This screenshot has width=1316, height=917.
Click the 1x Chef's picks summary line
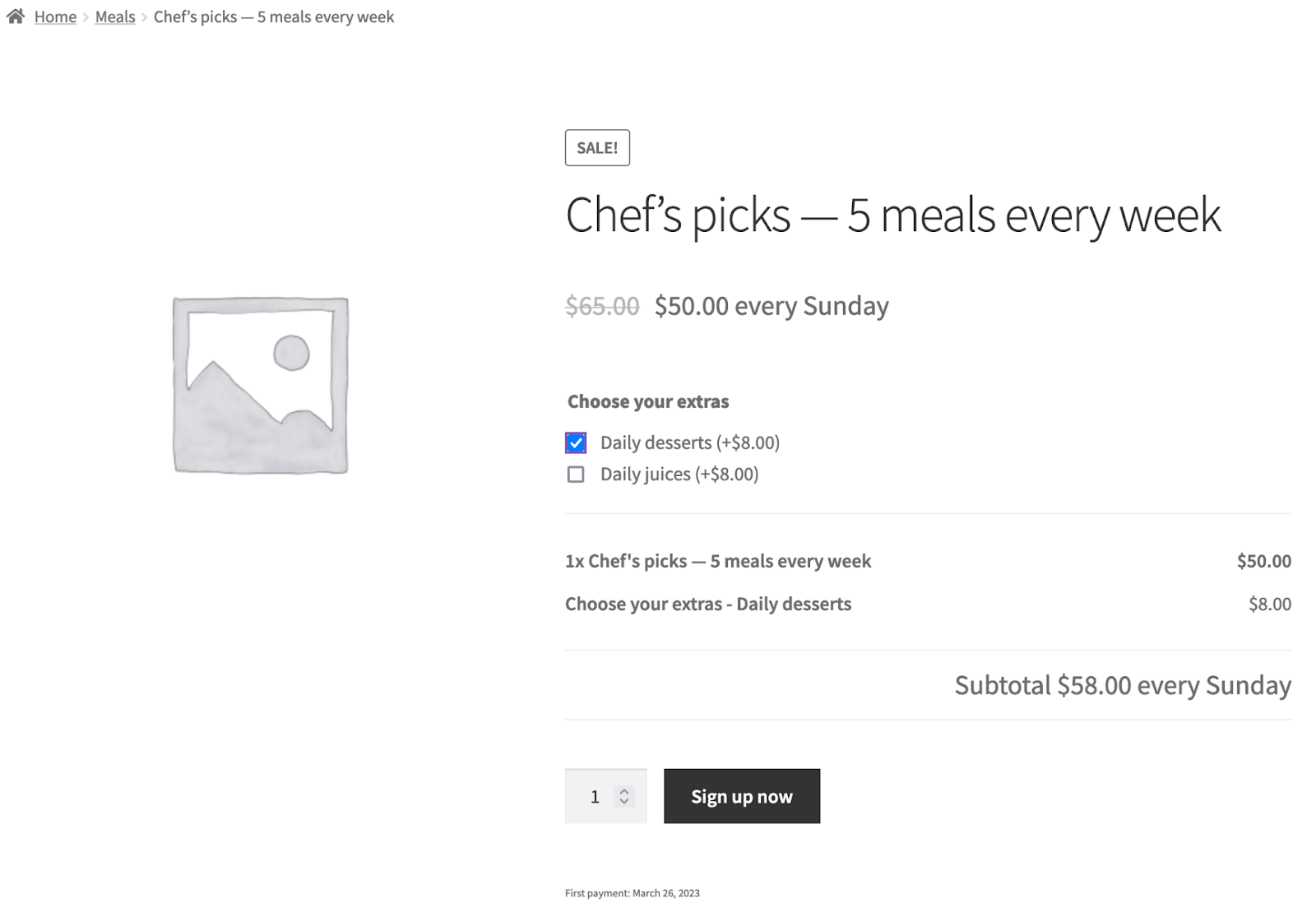click(x=718, y=561)
